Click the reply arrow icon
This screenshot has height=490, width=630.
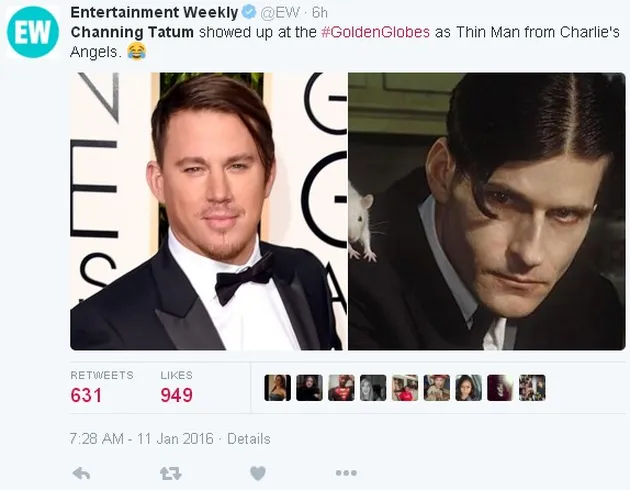tap(82, 474)
